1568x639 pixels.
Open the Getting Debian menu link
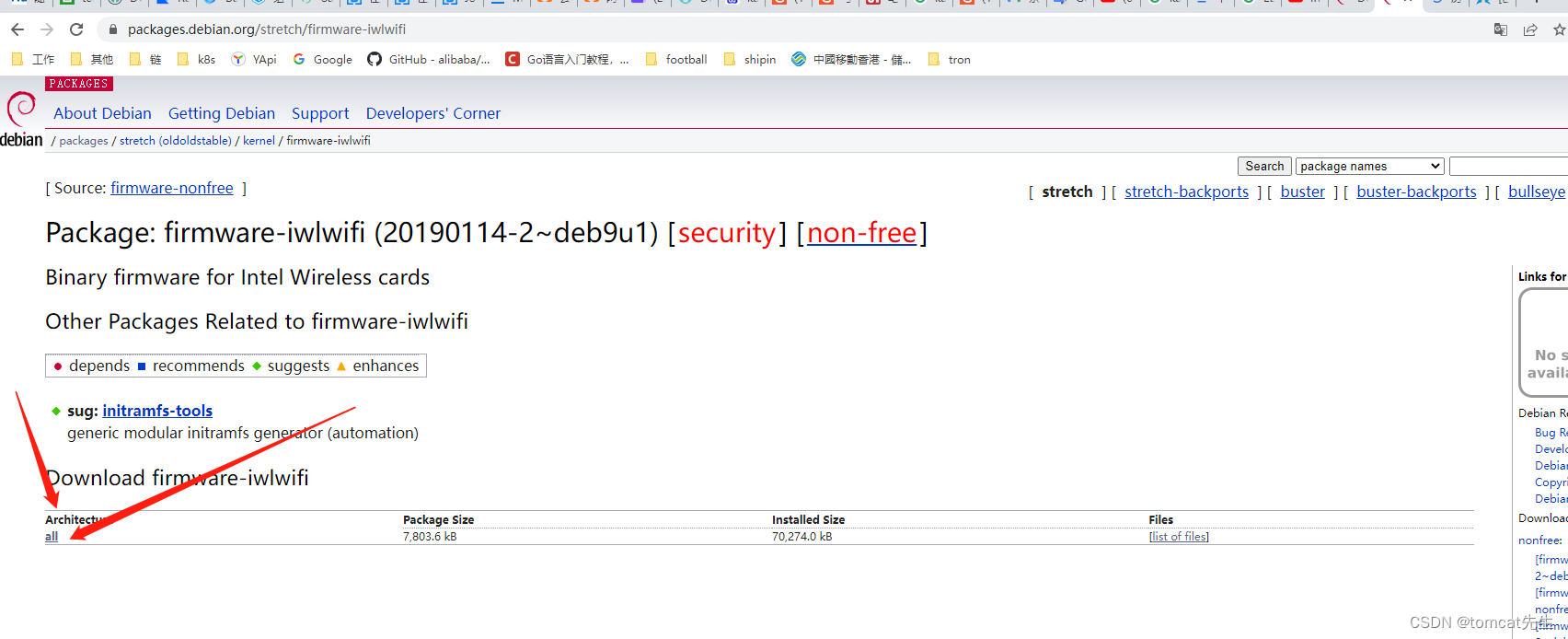coord(222,113)
